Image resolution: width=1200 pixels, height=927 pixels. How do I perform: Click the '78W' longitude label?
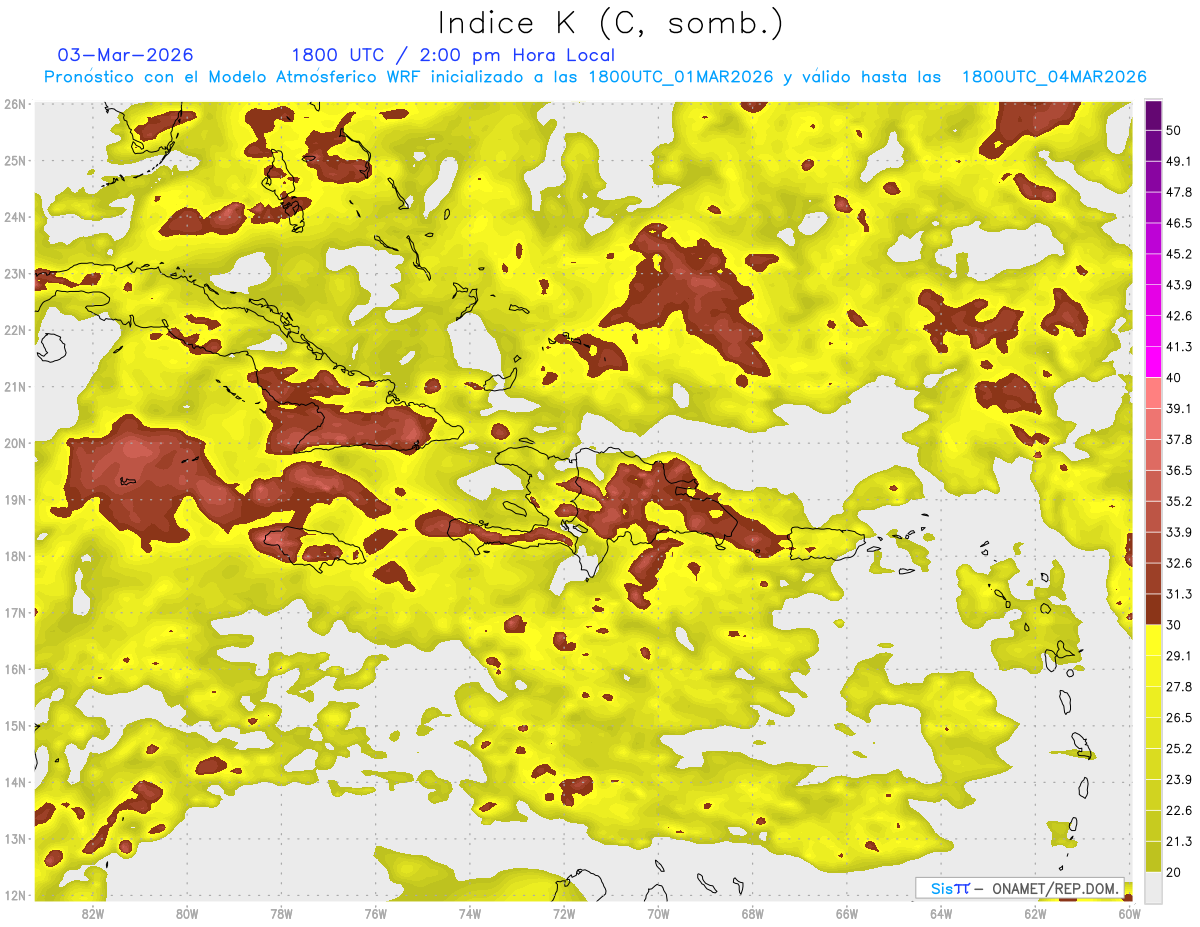(x=281, y=913)
